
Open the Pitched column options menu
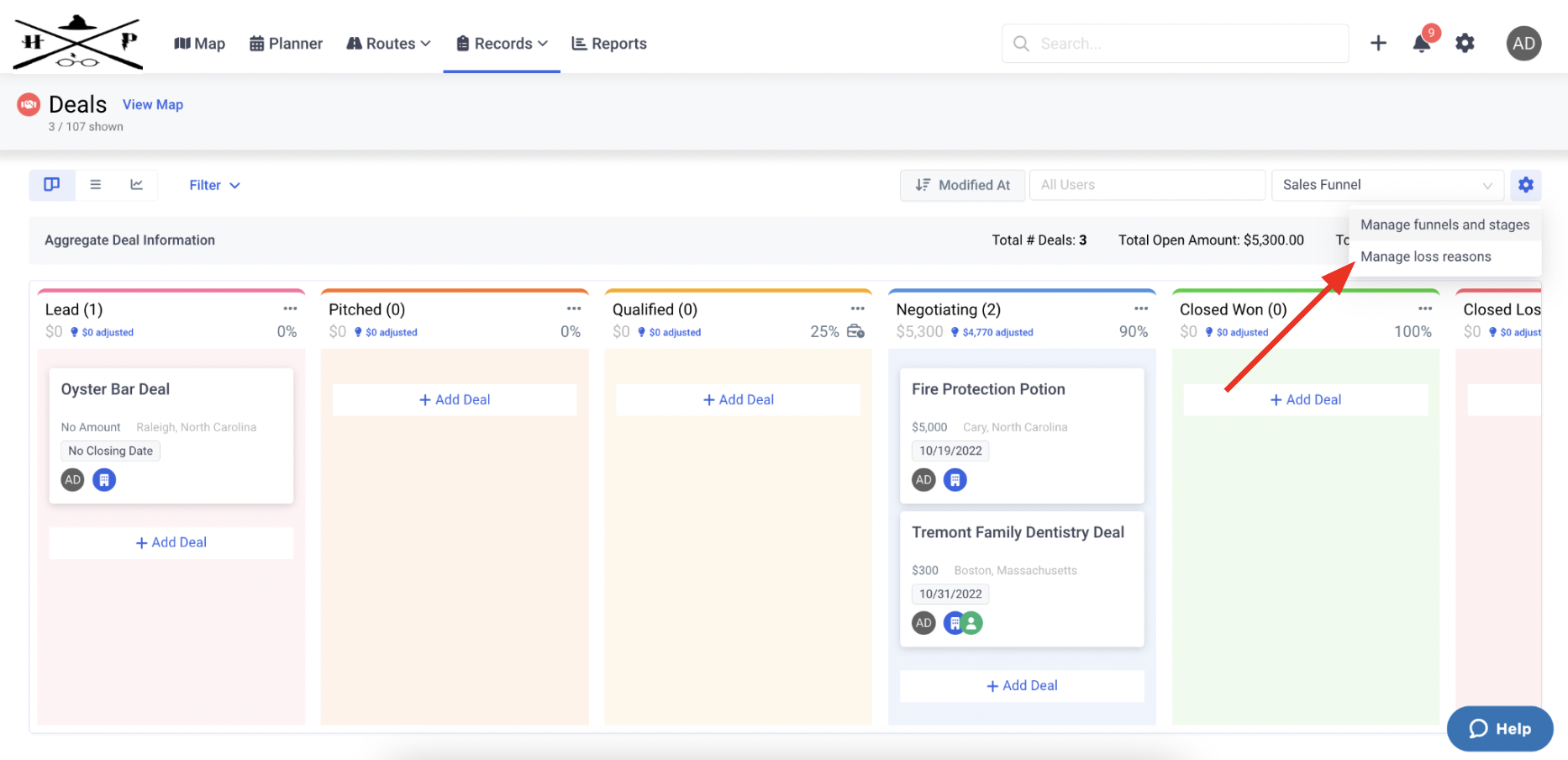[574, 309]
